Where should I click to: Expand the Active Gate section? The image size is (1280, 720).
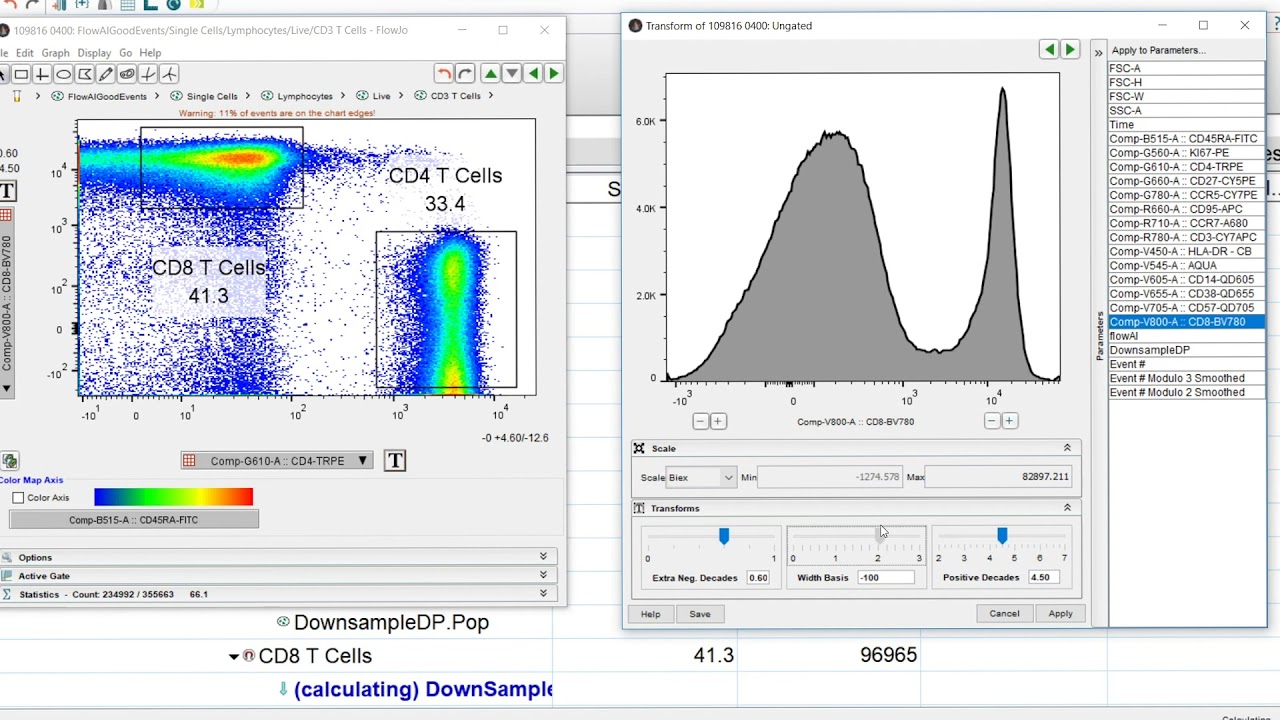click(543, 575)
